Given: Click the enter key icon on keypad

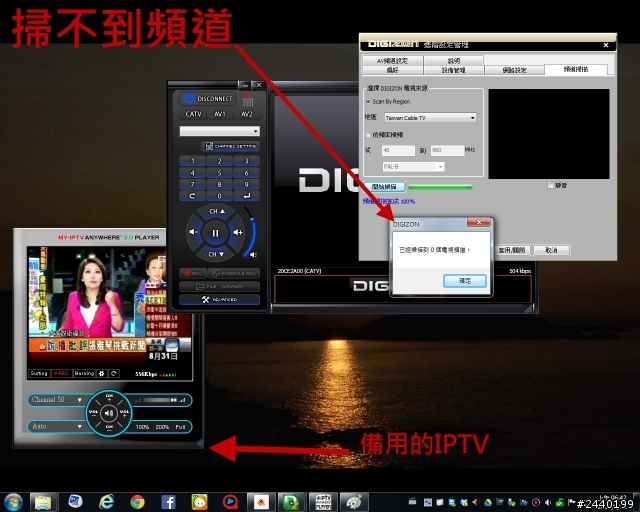Looking at the screenshot, I should 246,196.
